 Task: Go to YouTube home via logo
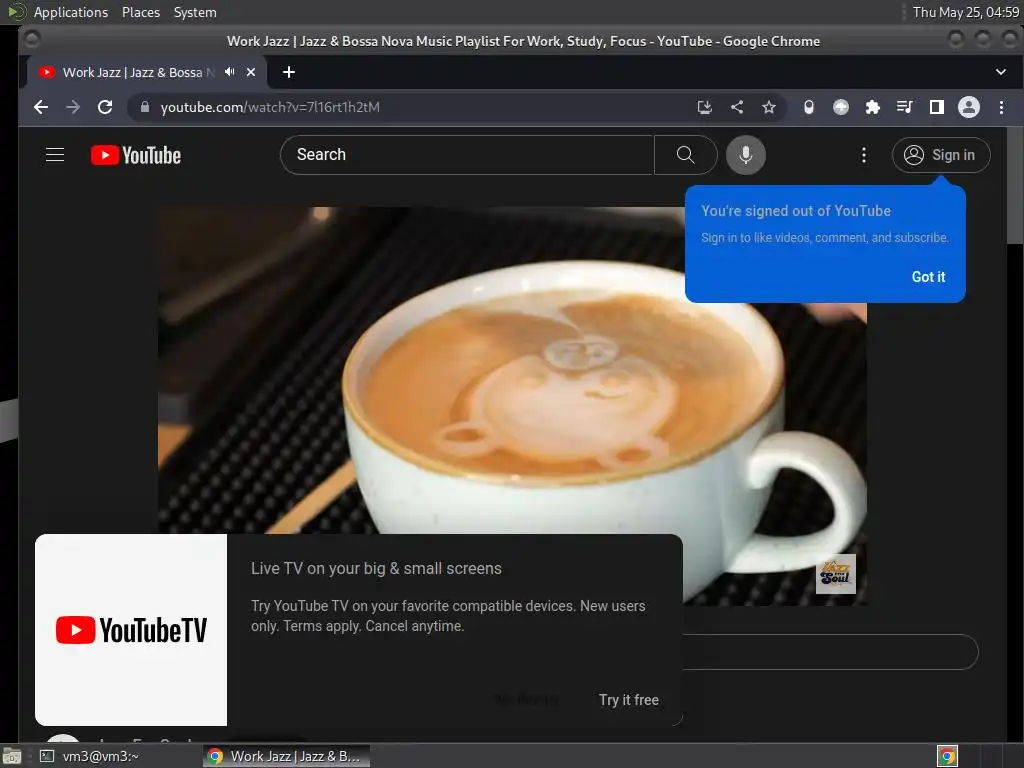coord(136,155)
